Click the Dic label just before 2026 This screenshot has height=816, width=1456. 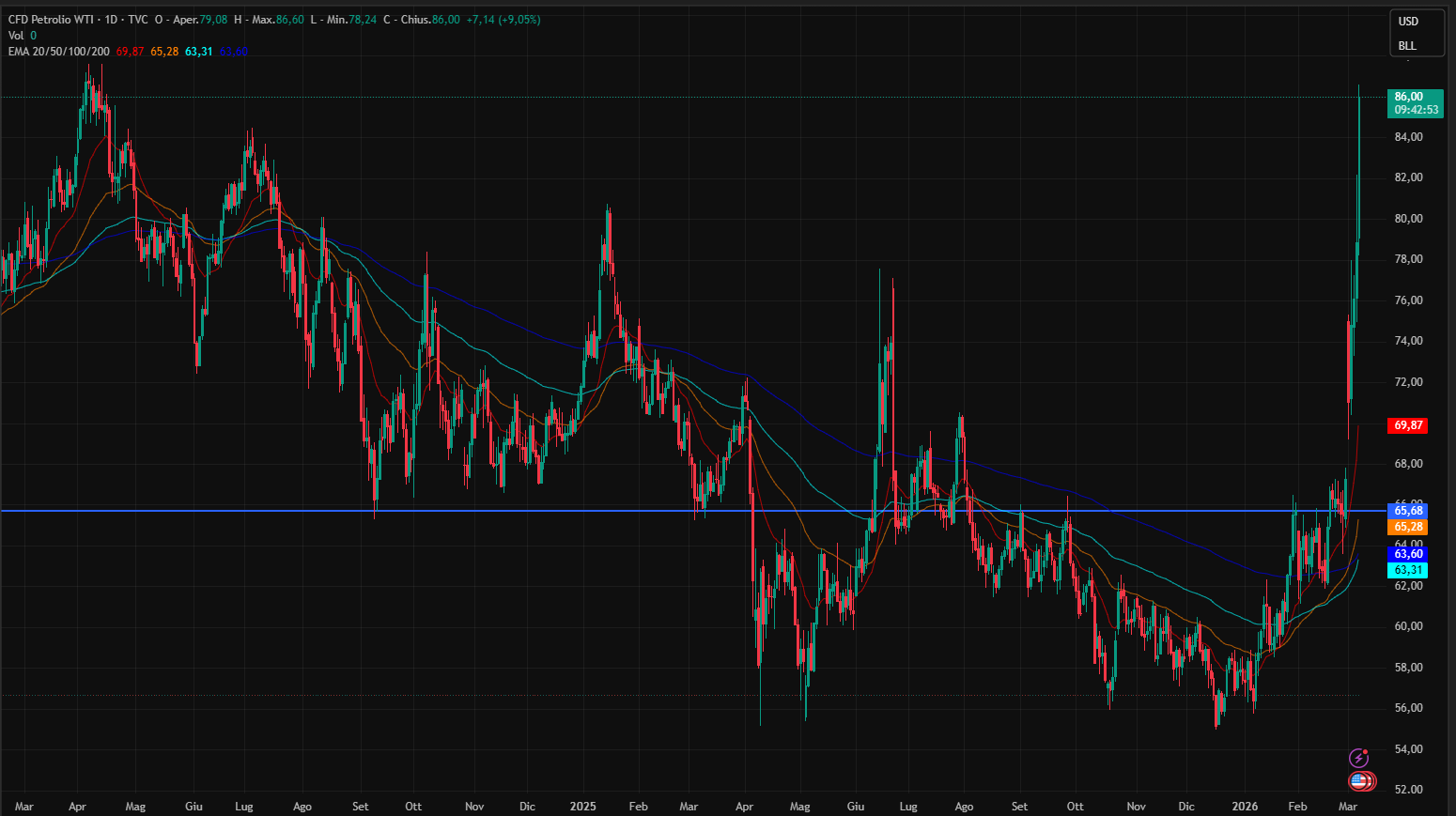[1186, 807]
